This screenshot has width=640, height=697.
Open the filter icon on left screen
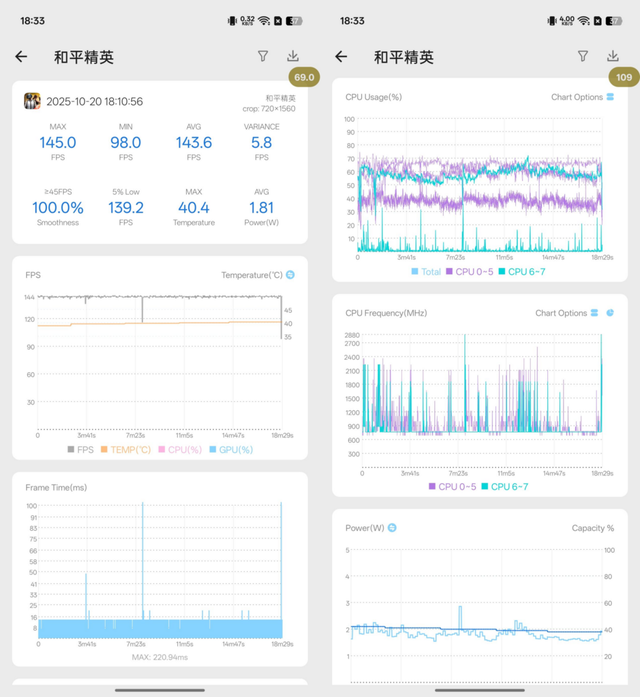(x=263, y=57)
